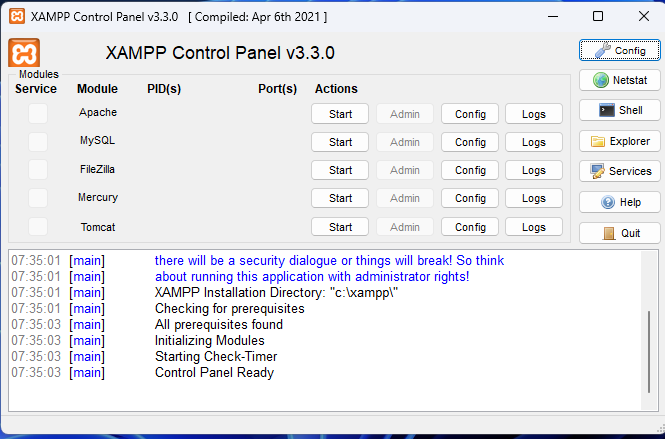Image resolution: width=665 pixels, height=439 pixels.
Task: Click the Apache module label
Action: (x=98, y=112)
